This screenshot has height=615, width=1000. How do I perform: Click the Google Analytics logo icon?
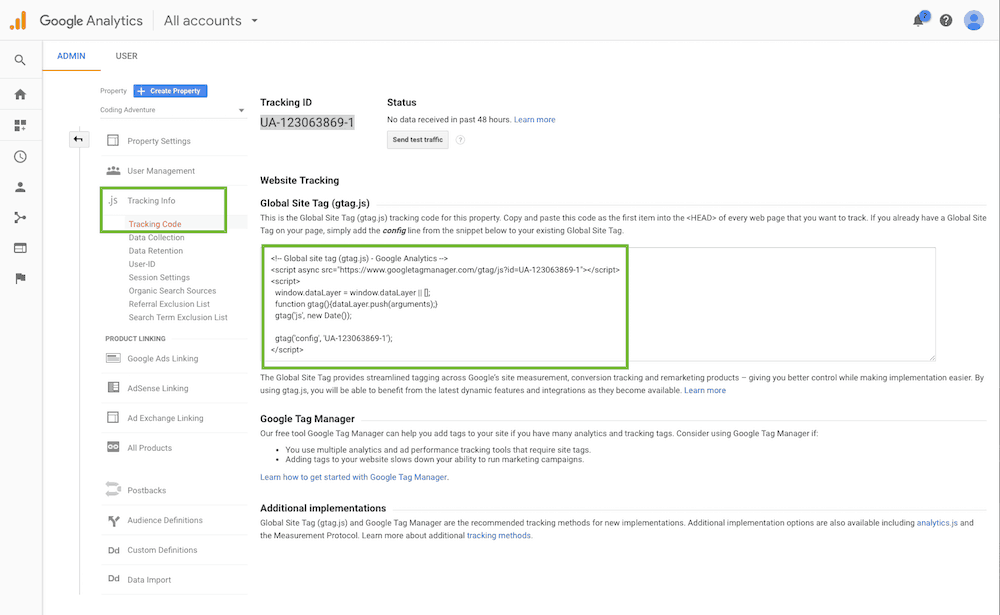coord(18,20)
